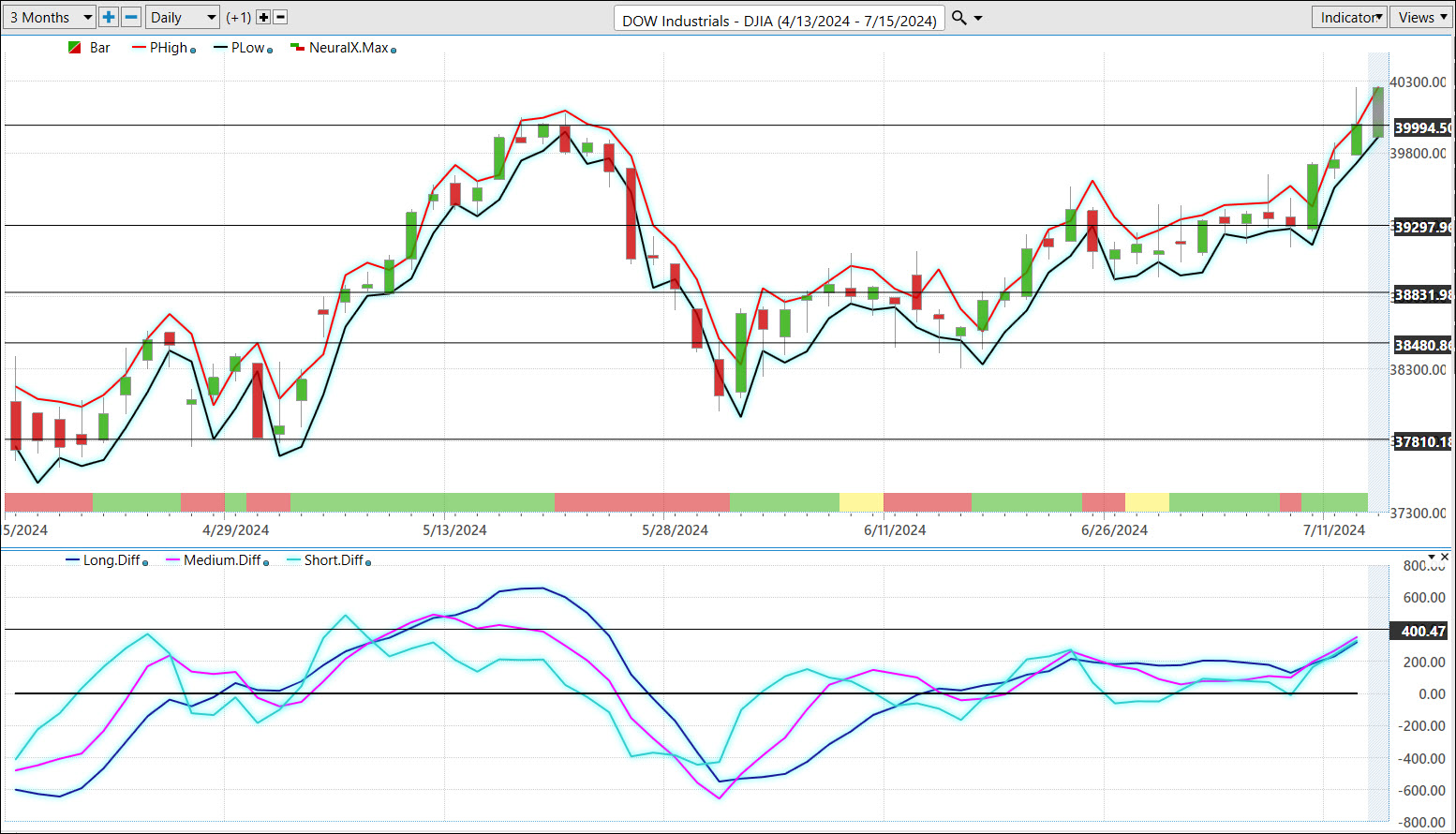The image size is (1456, 834).
Task: Click the 39800.00 price axis value
Action: tap(1419, 154)
